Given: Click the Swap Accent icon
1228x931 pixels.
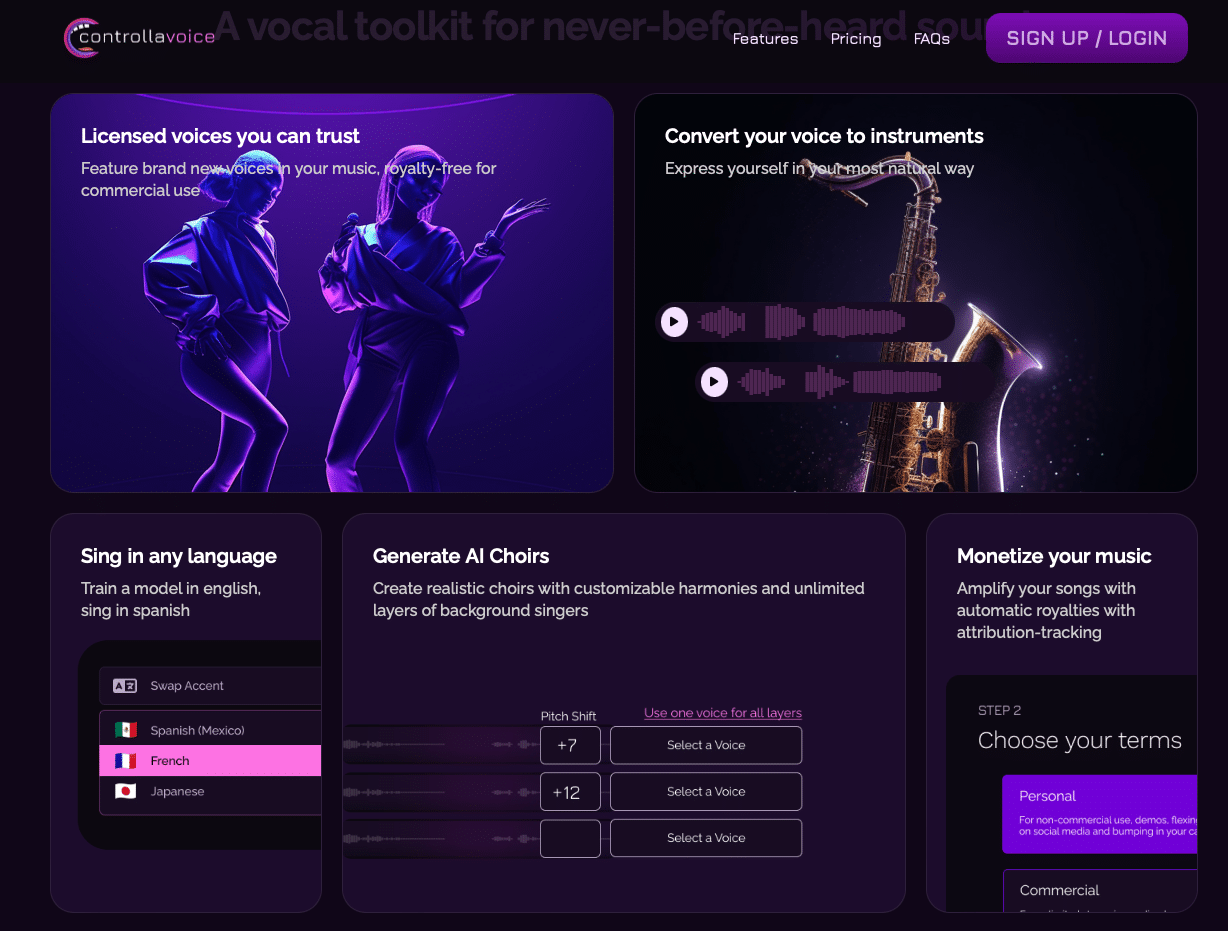Looking at the screenshot, I should (125, 686).
